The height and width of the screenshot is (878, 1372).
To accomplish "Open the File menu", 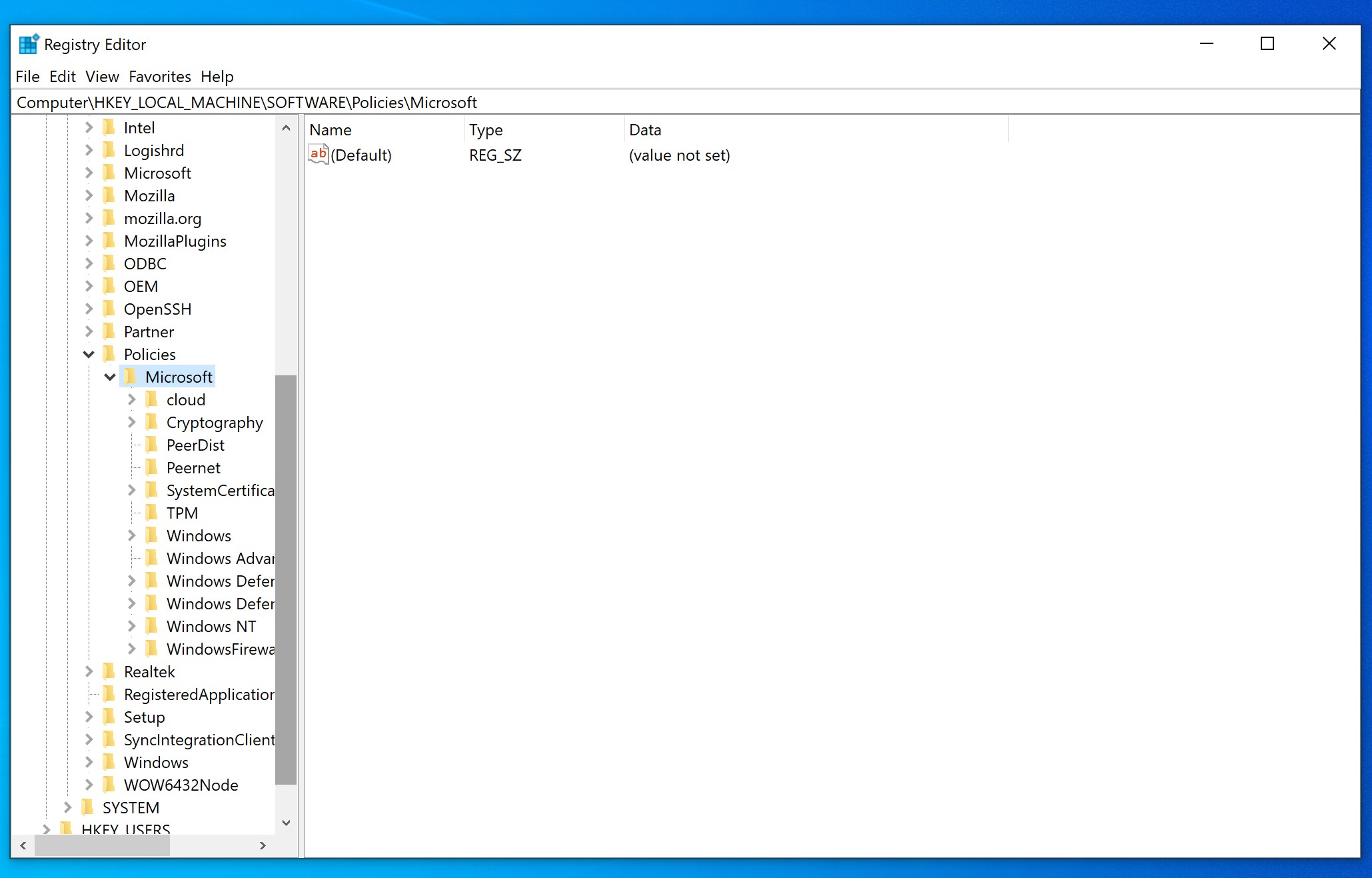I will (27, 77).
